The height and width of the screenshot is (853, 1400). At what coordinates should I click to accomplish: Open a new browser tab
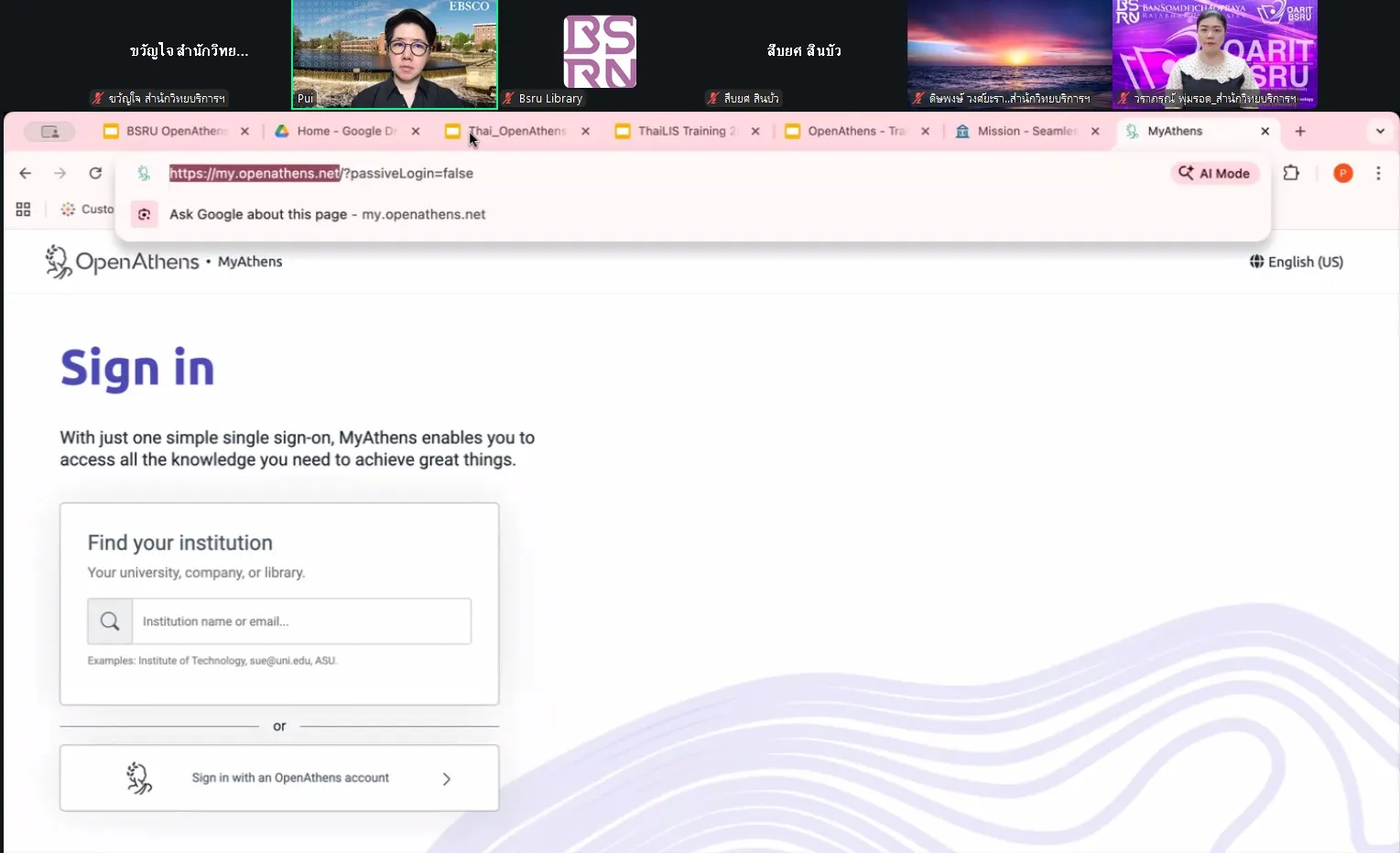pyautogui.click(x=1300, y=132)
